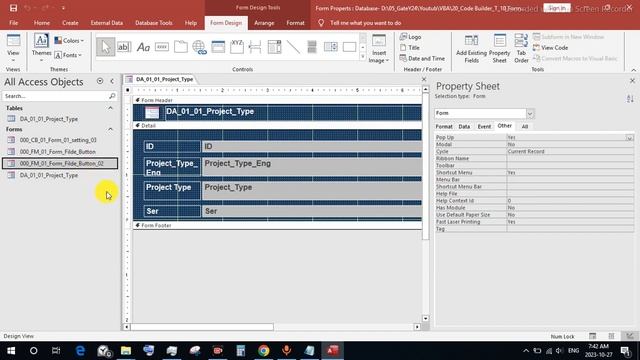
Task: Expand the Controls gallery more arrow
Action: click(363, 57)
